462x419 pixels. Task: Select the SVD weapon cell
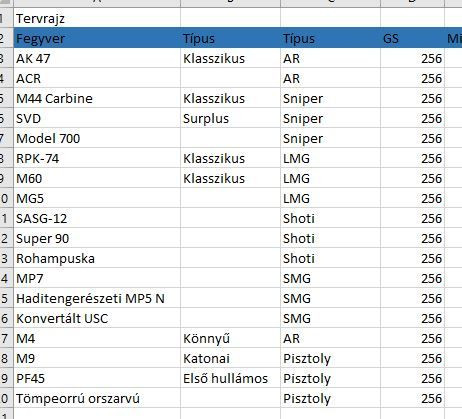pos(97,118)
